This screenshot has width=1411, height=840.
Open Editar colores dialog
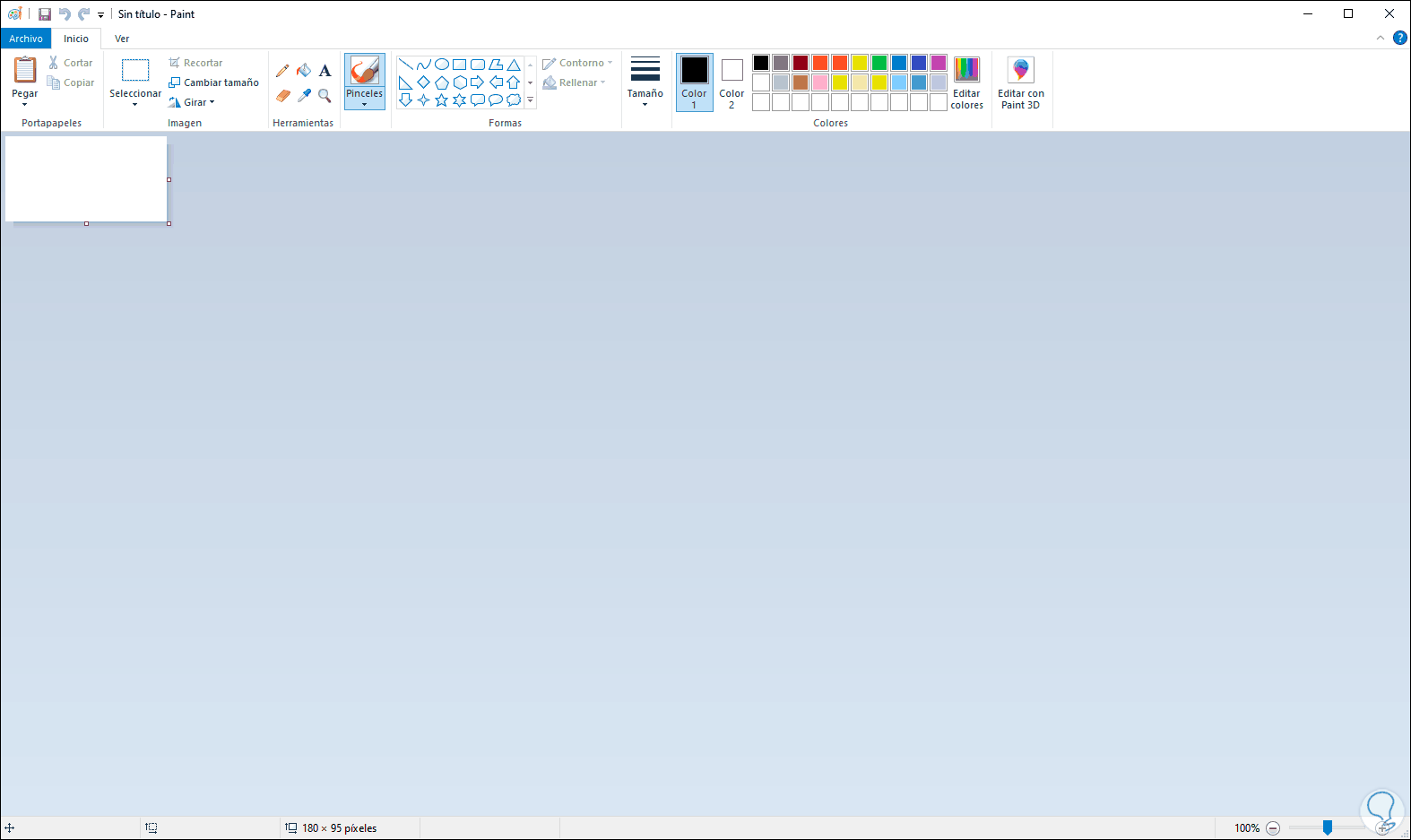pyautogui.click(x=966, y=82)
